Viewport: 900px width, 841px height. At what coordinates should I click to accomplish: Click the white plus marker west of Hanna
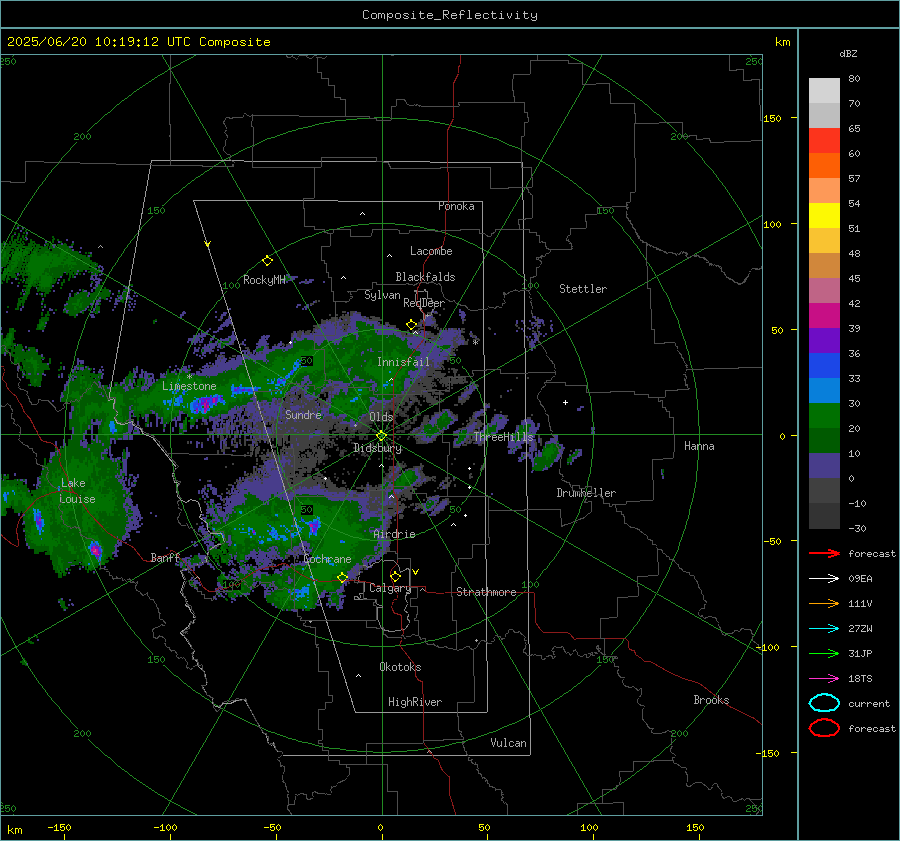[x=565, y=402]
